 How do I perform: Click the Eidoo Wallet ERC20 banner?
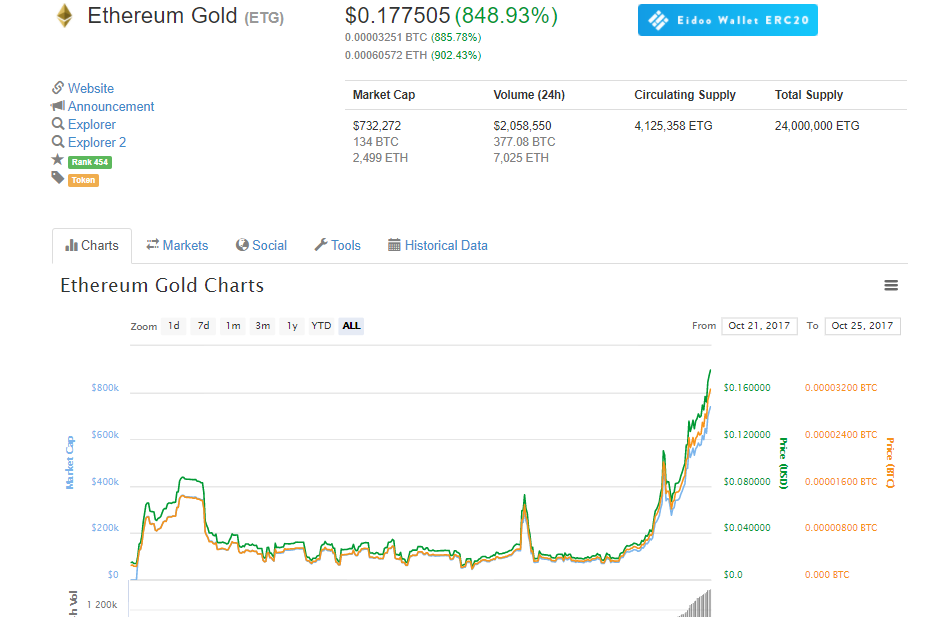(x=727, y=20)
